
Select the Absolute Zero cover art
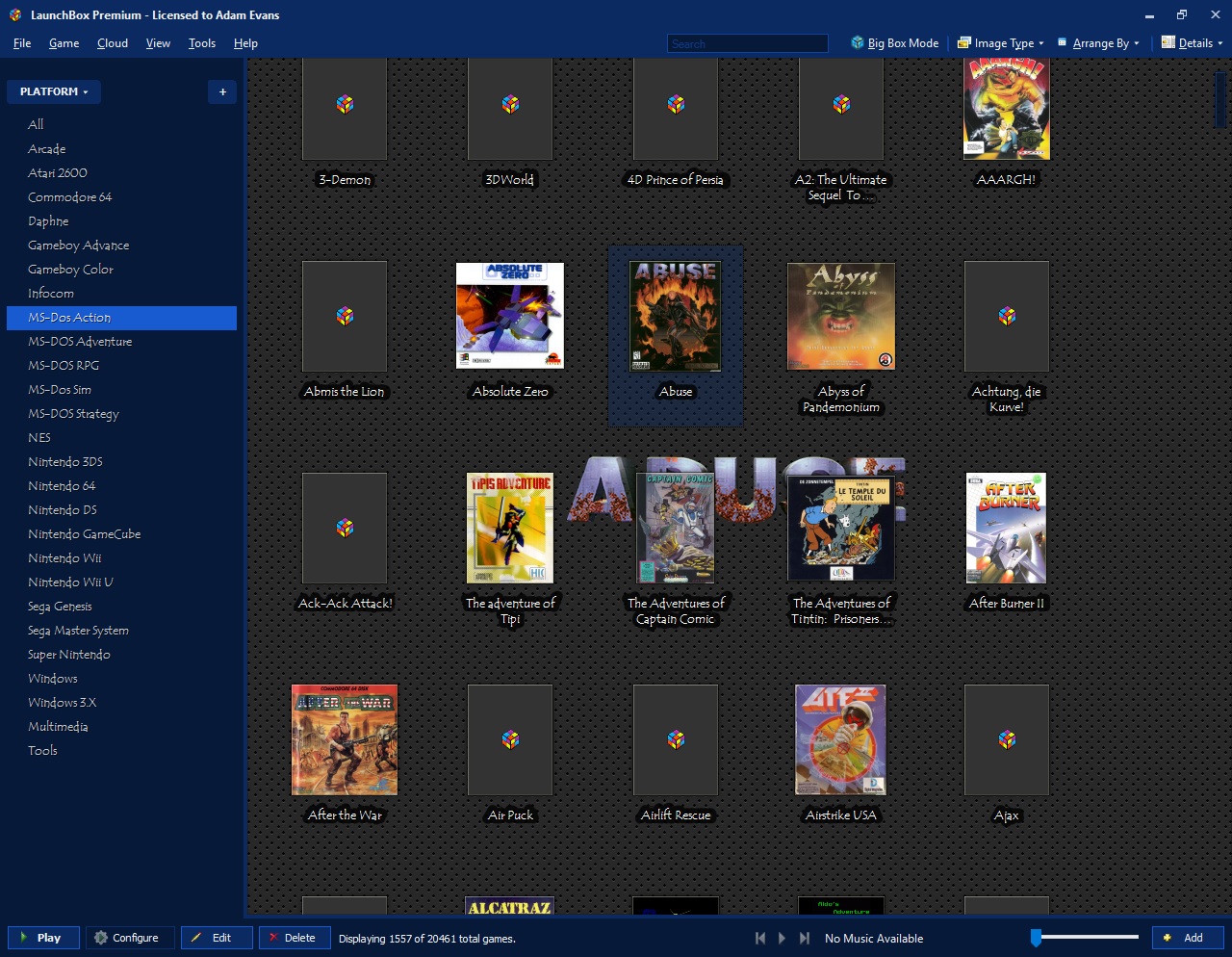tap(510, 316)
